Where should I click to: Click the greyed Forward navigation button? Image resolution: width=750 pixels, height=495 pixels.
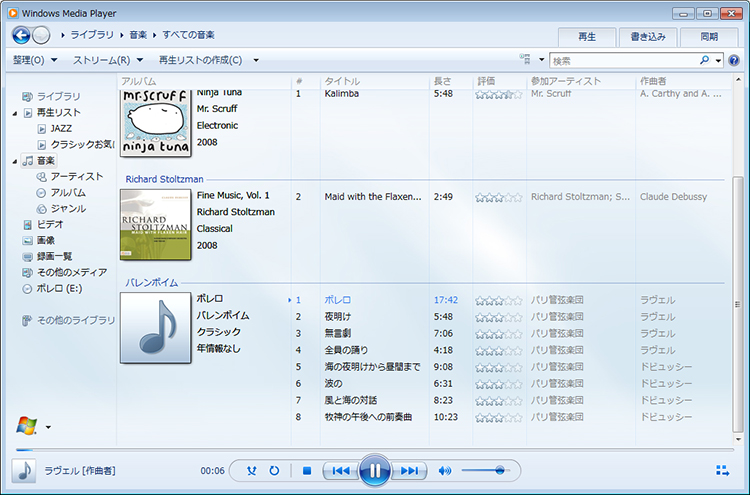pos(42,35)
